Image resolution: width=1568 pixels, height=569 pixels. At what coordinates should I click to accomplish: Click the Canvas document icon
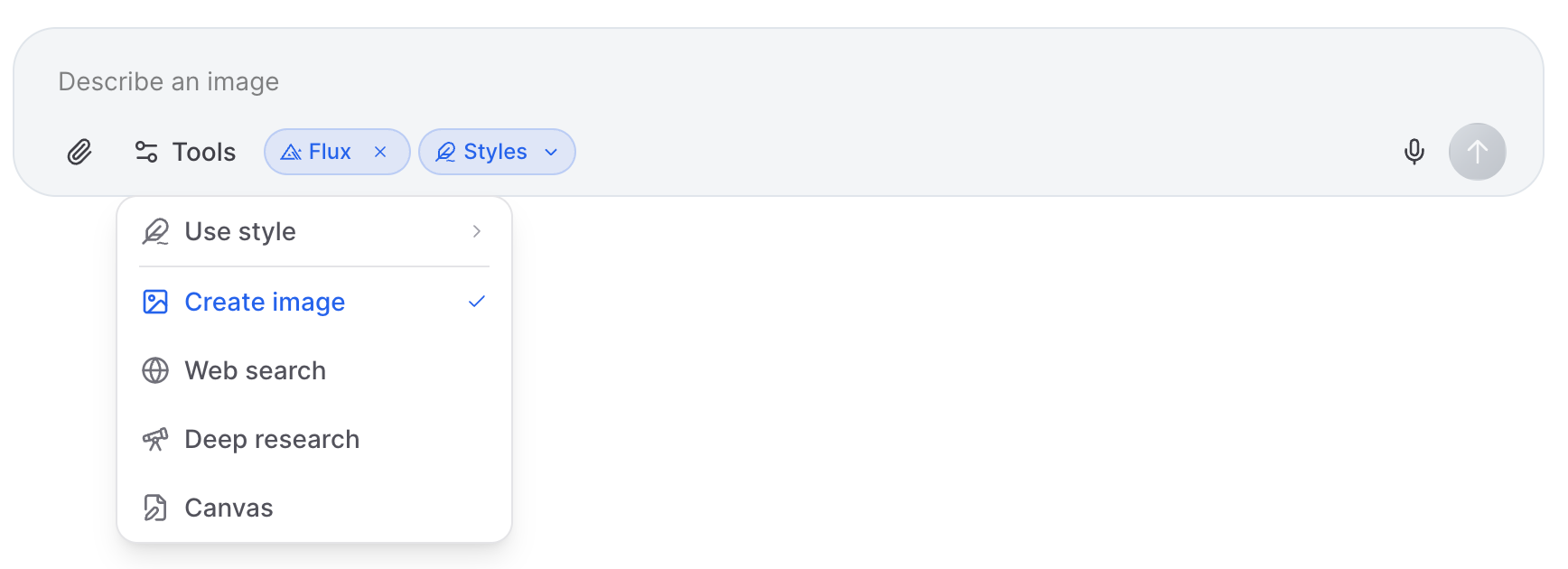pyautogui.click(x=155, y=508)
